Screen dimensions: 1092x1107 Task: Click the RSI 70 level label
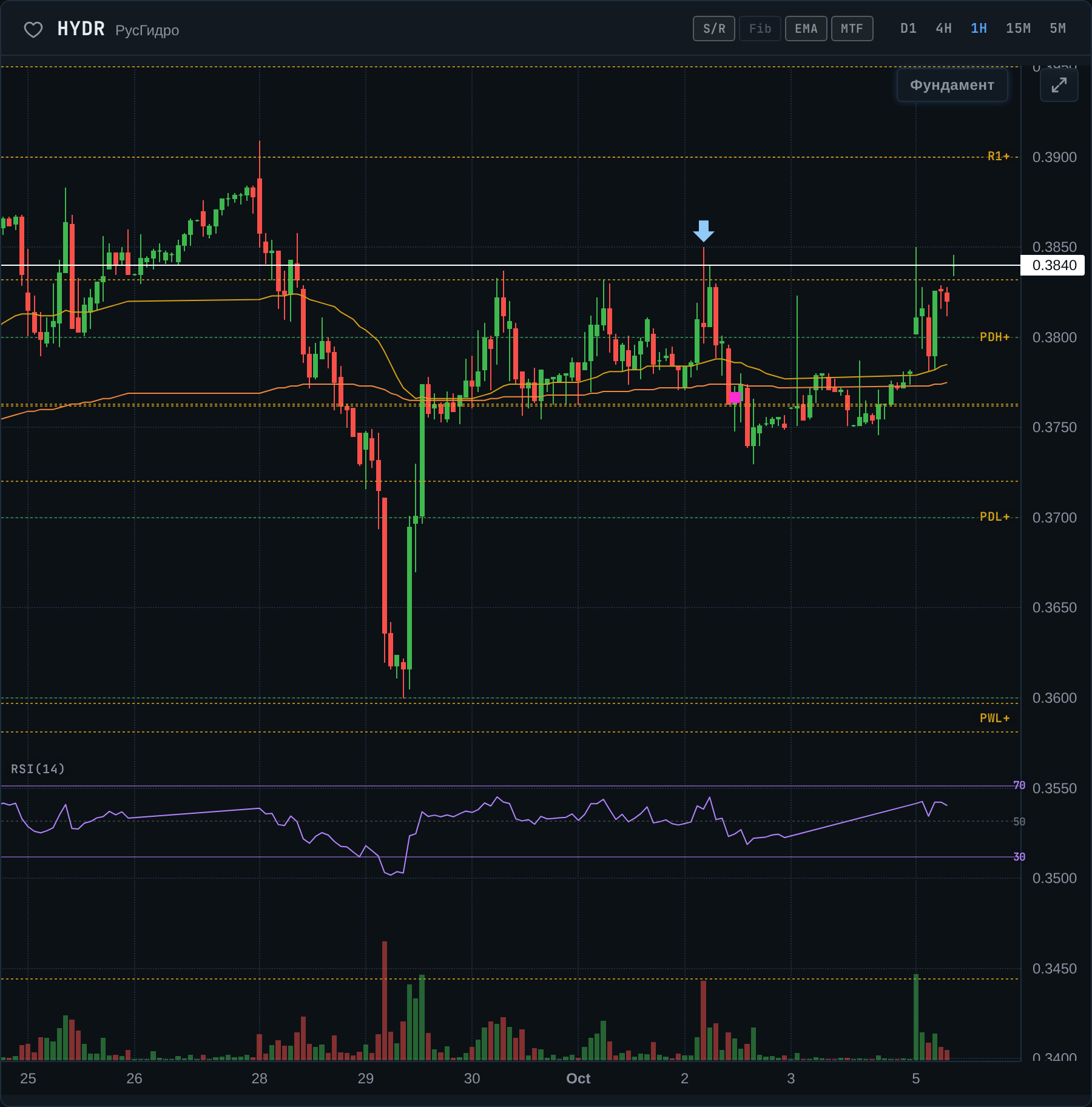click(1019, 785)
